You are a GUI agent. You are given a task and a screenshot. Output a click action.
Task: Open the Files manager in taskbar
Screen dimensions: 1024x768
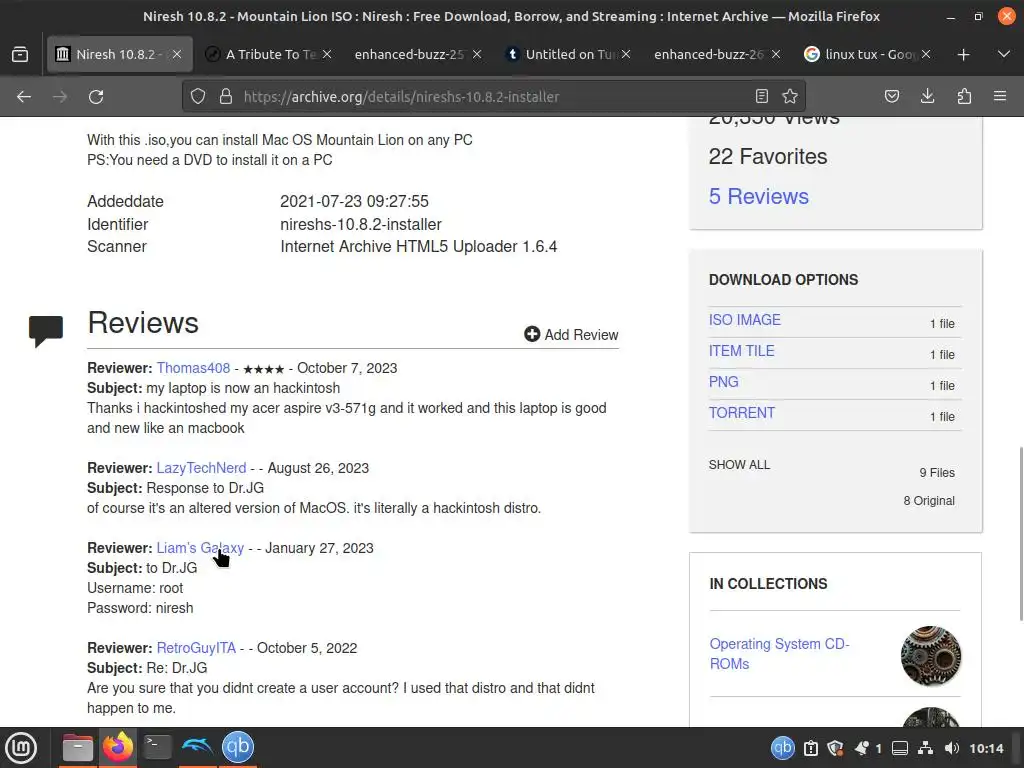[x=78, y=747]
